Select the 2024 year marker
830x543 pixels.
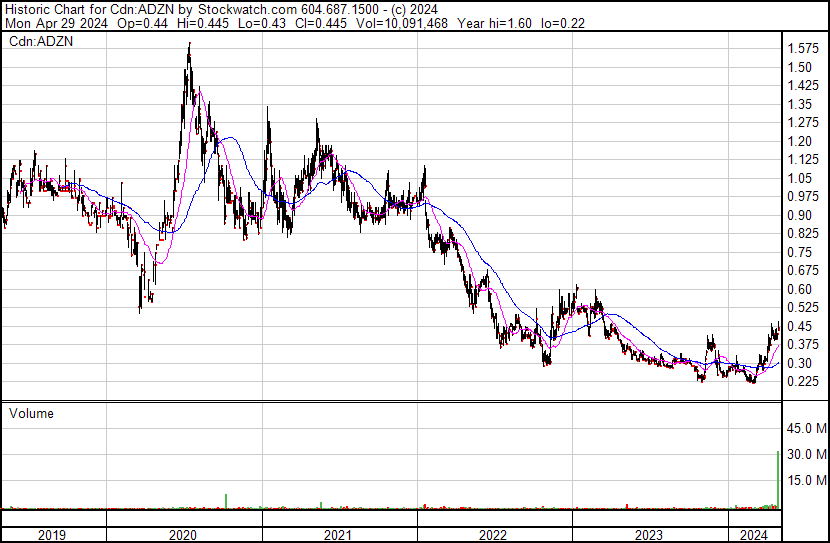click(x=752, y=535)
